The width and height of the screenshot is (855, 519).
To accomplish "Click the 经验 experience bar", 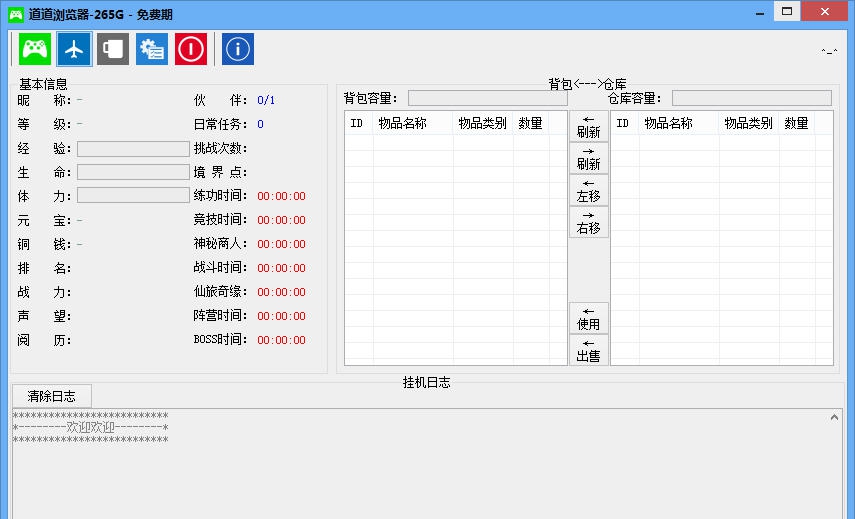I will pos(133,149).
